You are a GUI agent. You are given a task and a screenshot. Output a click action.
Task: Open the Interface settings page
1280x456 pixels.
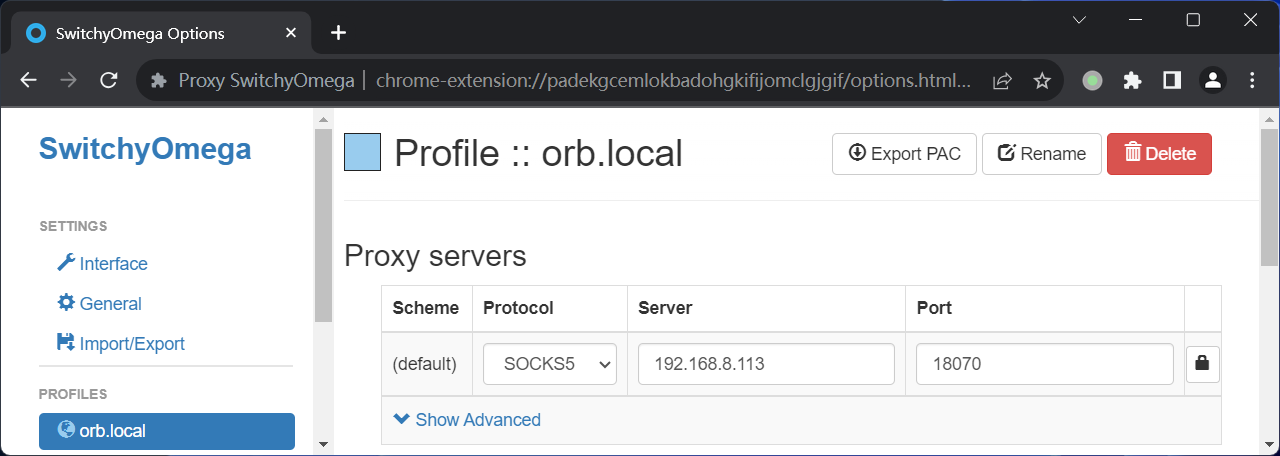(102, 264)
